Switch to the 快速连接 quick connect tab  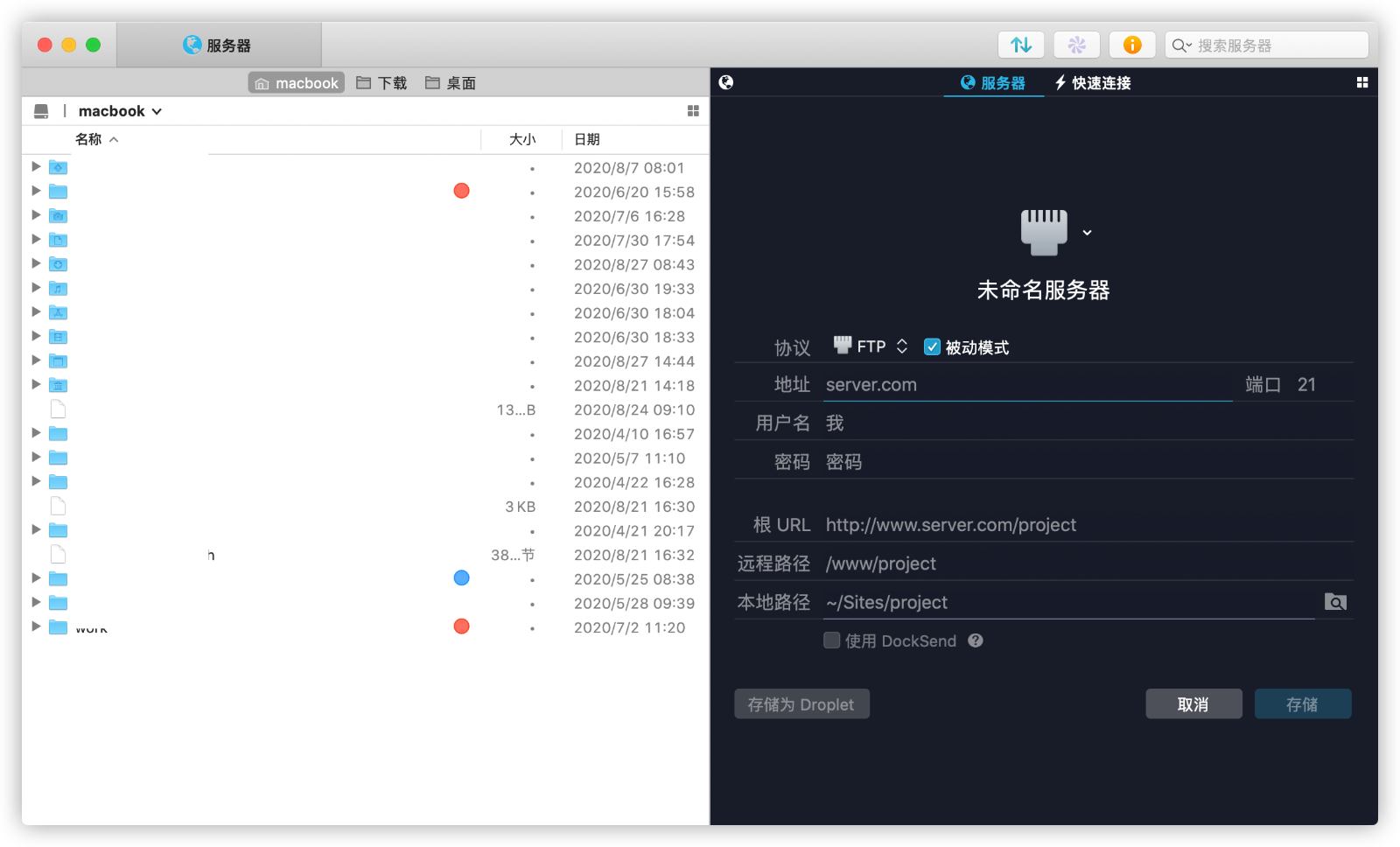click(x=1093, y=83)
